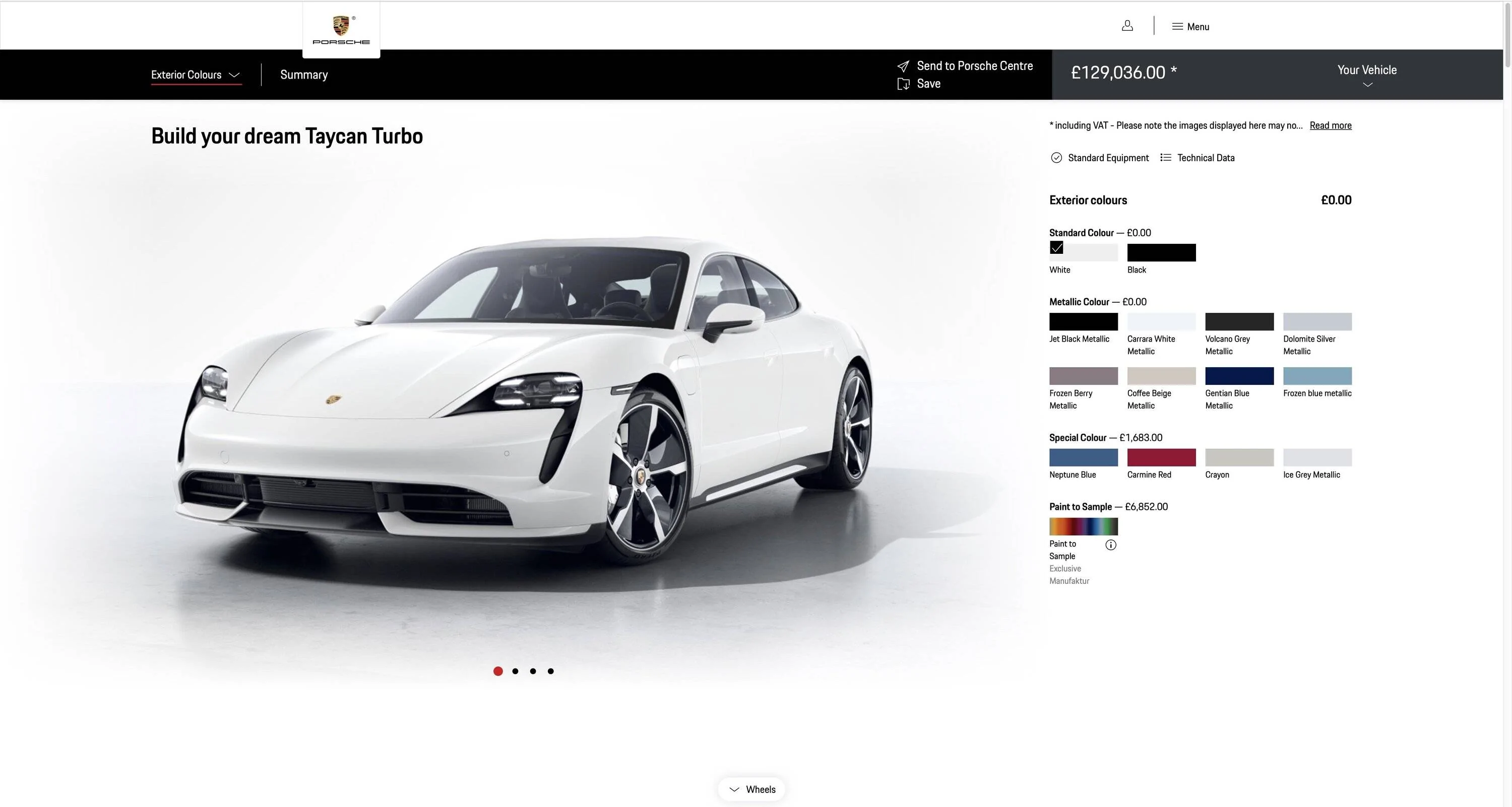Pick the Carmine Red special colour
The image size is (1512, 807).
coord(1161,457)
